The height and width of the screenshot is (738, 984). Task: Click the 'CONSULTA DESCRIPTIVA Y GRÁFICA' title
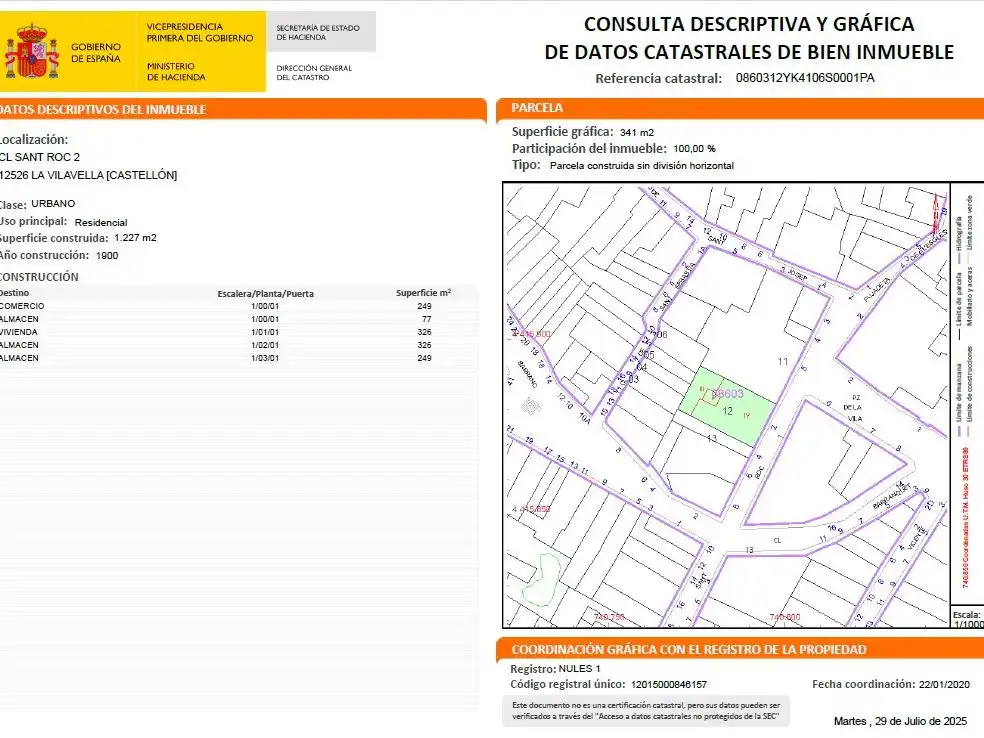(x=749, y=24)
